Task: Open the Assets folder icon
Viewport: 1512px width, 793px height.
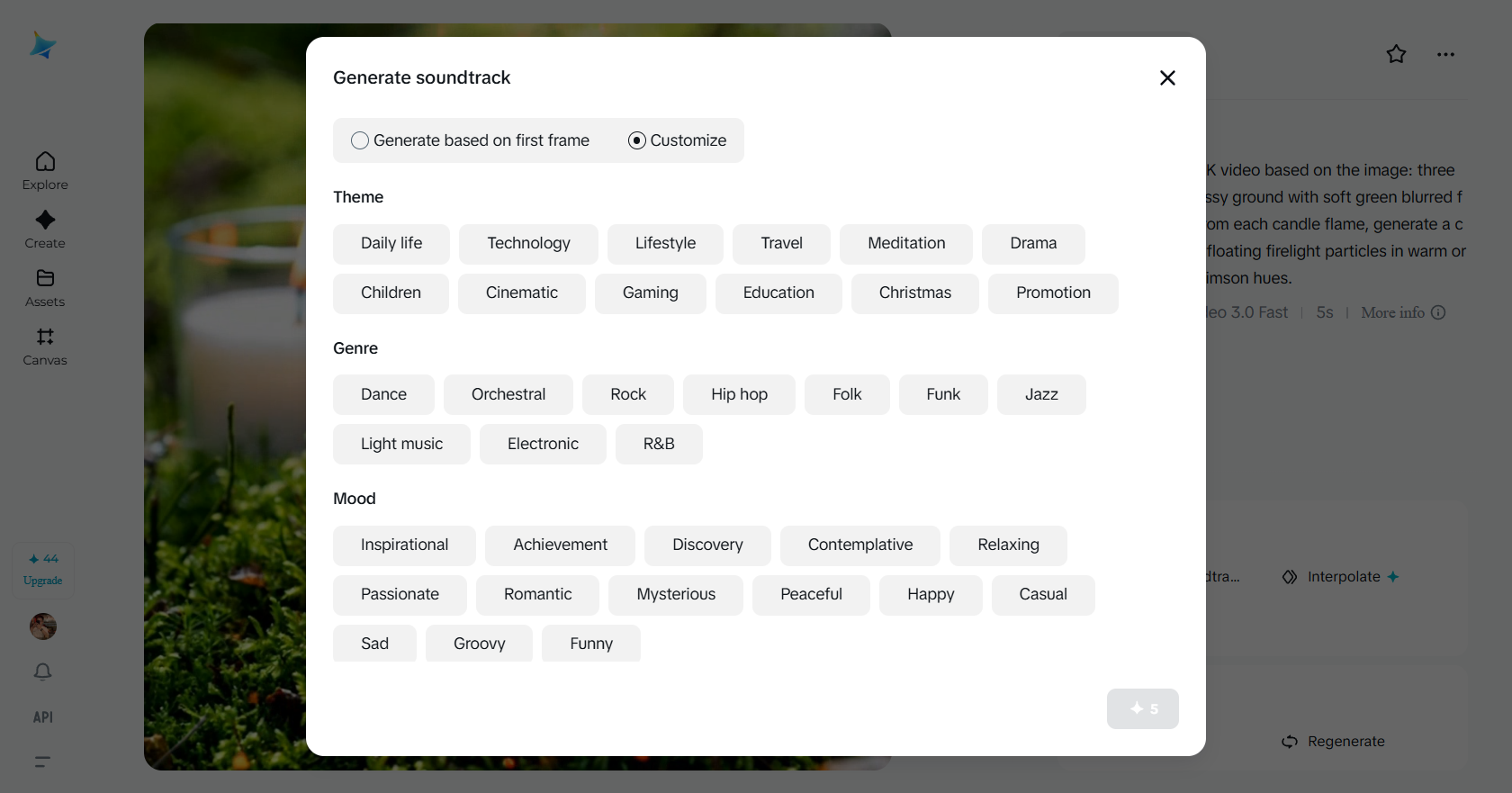Action: [45, 279]
